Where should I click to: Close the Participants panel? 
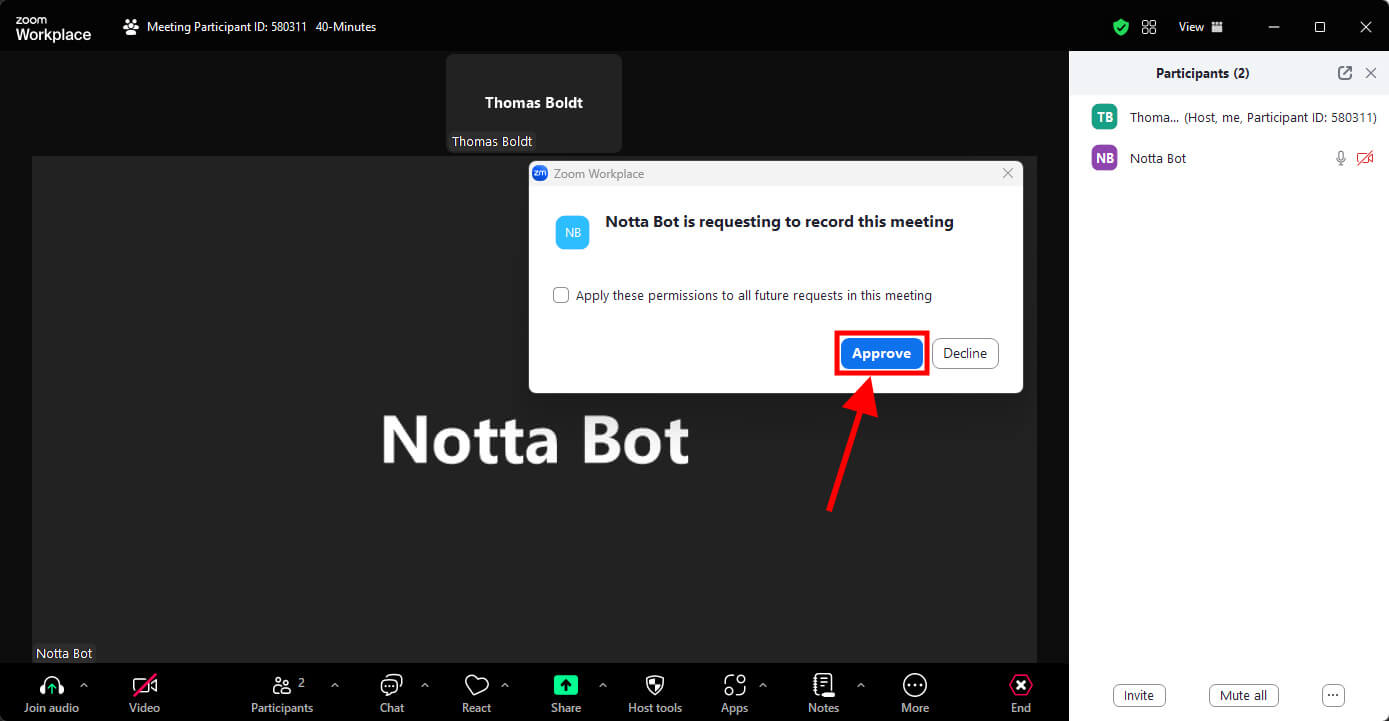tap(1371, 73)
